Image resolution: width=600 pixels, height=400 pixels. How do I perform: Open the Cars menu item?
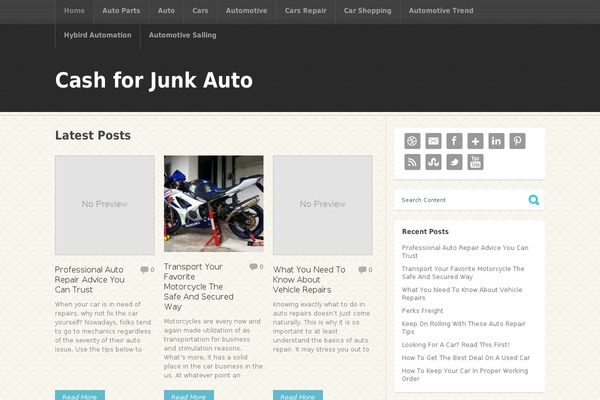pos(200,11)
